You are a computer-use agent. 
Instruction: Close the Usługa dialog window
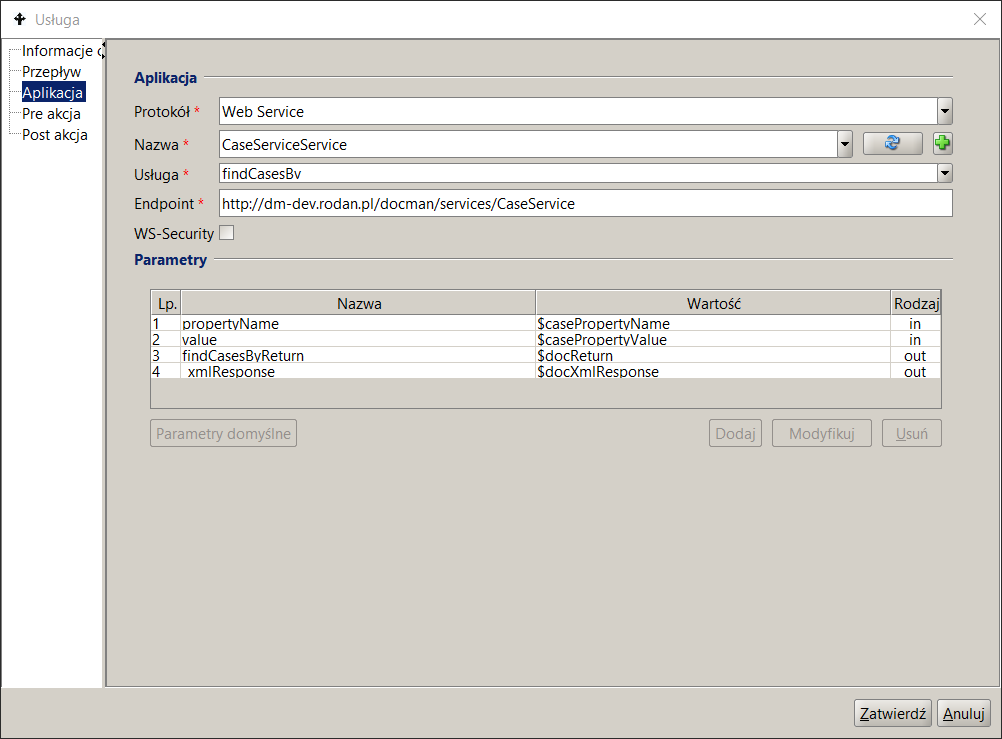point(980,19)
